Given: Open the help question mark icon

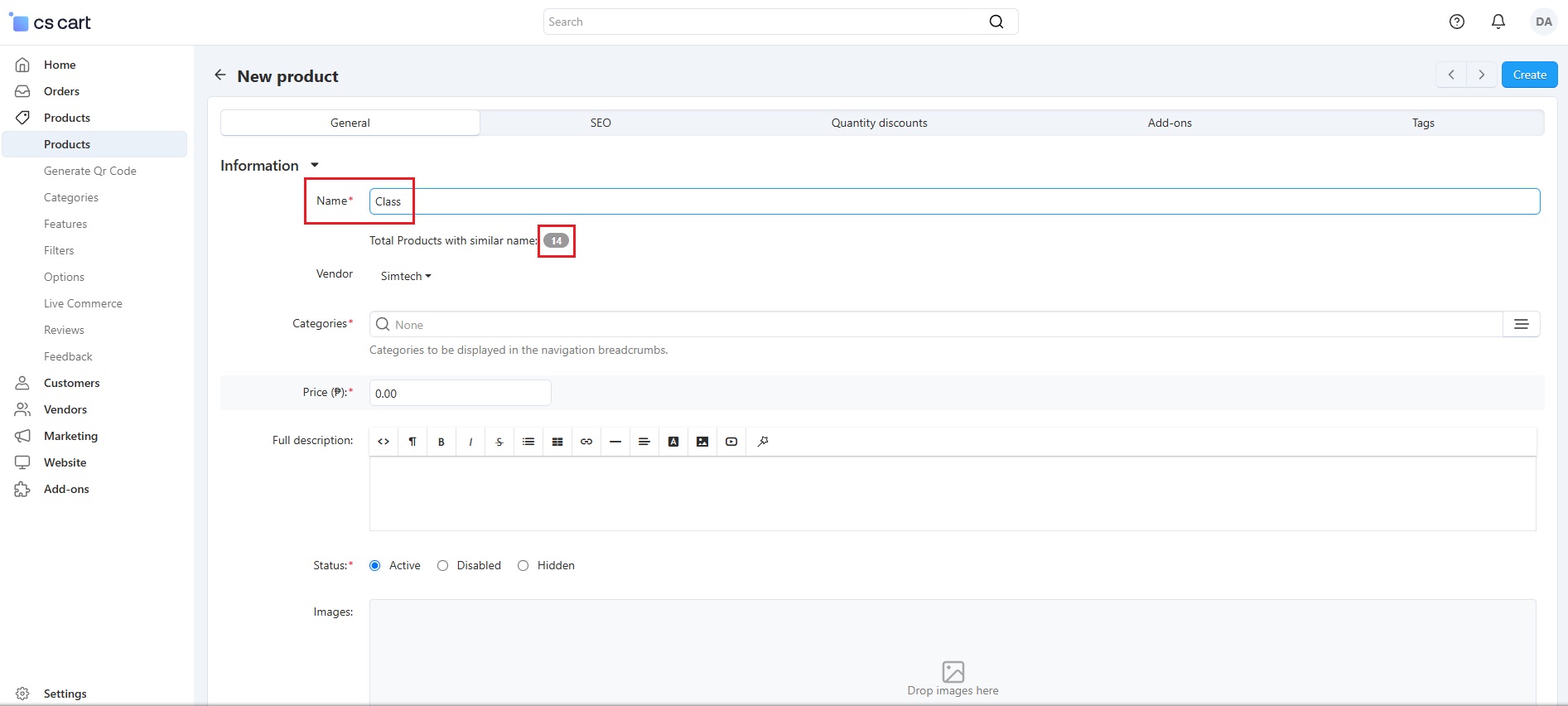Looking at the screenshot, I should point(1457,22).
